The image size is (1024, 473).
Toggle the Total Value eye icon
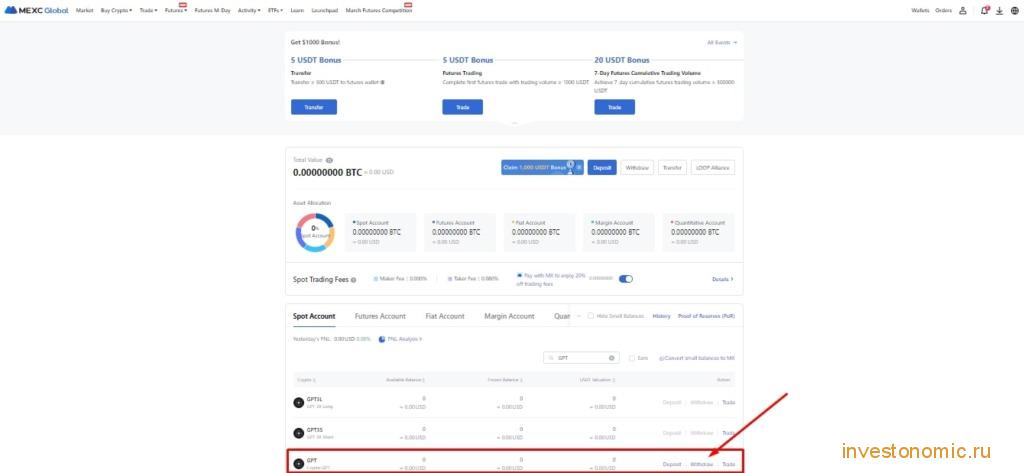(329, 160)
